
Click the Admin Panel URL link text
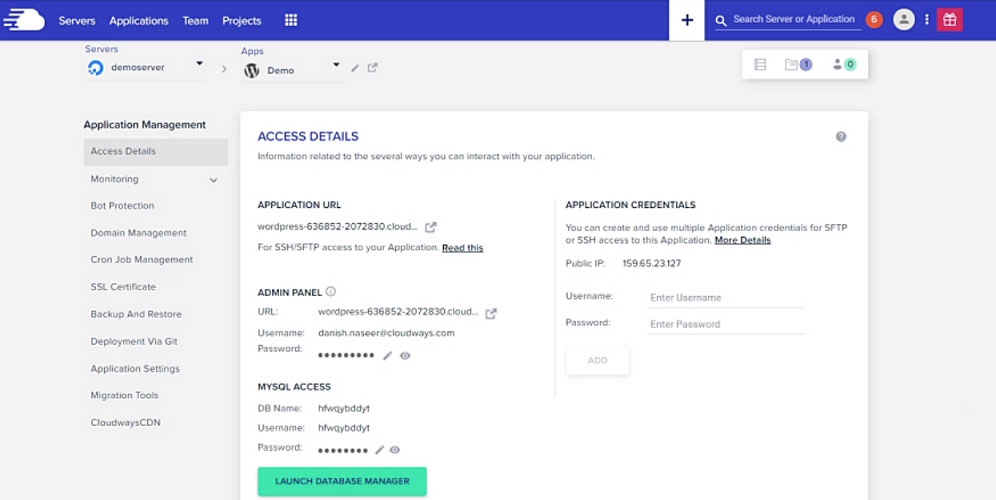[x=398, y=312]
